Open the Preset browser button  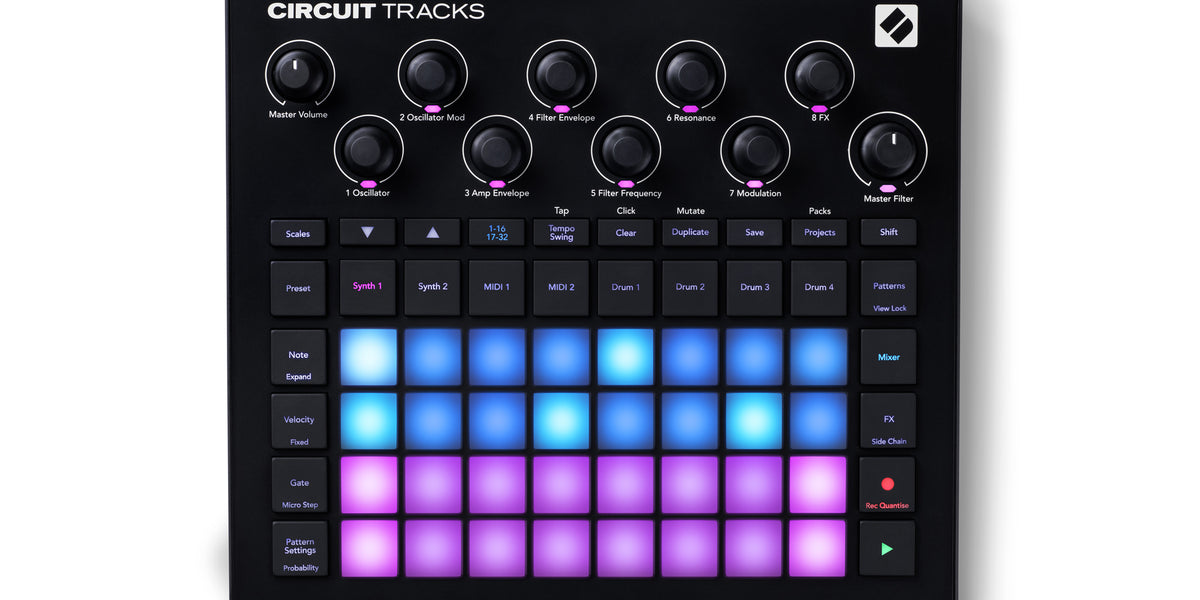point(298,288)
